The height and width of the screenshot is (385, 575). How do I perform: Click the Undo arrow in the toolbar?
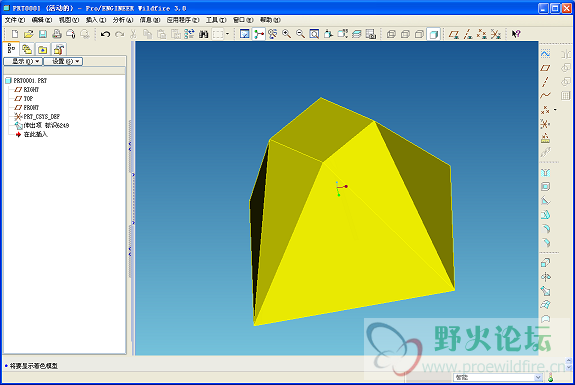click(106, 34)
